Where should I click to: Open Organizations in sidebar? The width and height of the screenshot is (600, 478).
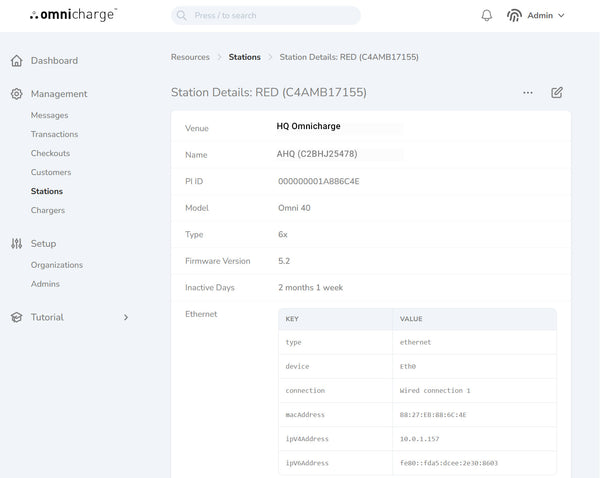57,265
